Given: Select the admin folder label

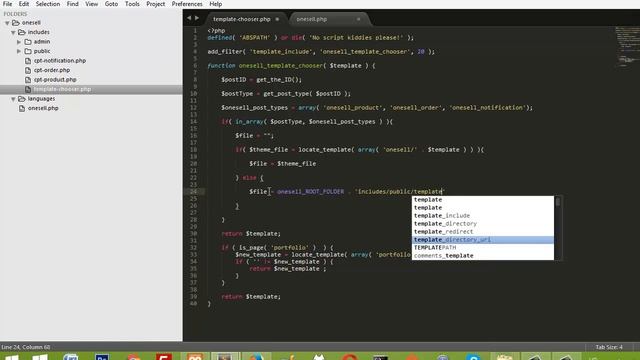Looking at the screenshot, I should click(x=42, y=42).
